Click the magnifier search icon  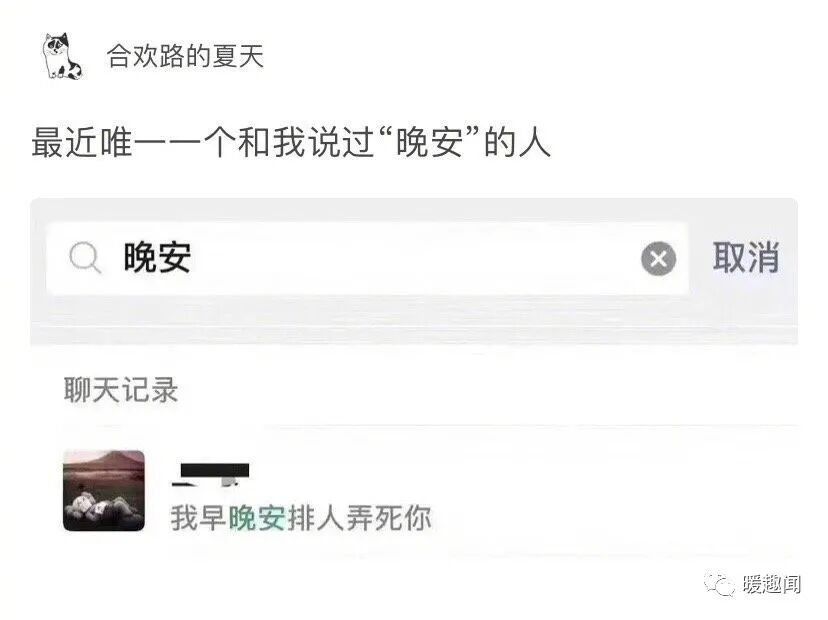click(85, 258)
